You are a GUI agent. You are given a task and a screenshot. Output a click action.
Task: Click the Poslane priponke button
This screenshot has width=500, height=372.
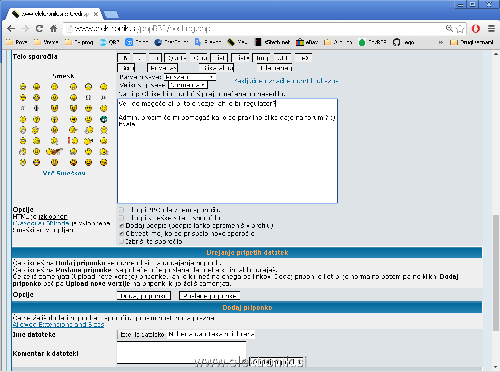tap(209, 296)
